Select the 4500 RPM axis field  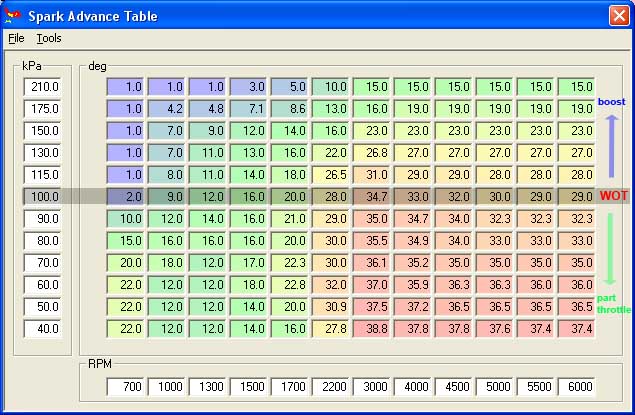pyautogui.click(x=454, y=387)
